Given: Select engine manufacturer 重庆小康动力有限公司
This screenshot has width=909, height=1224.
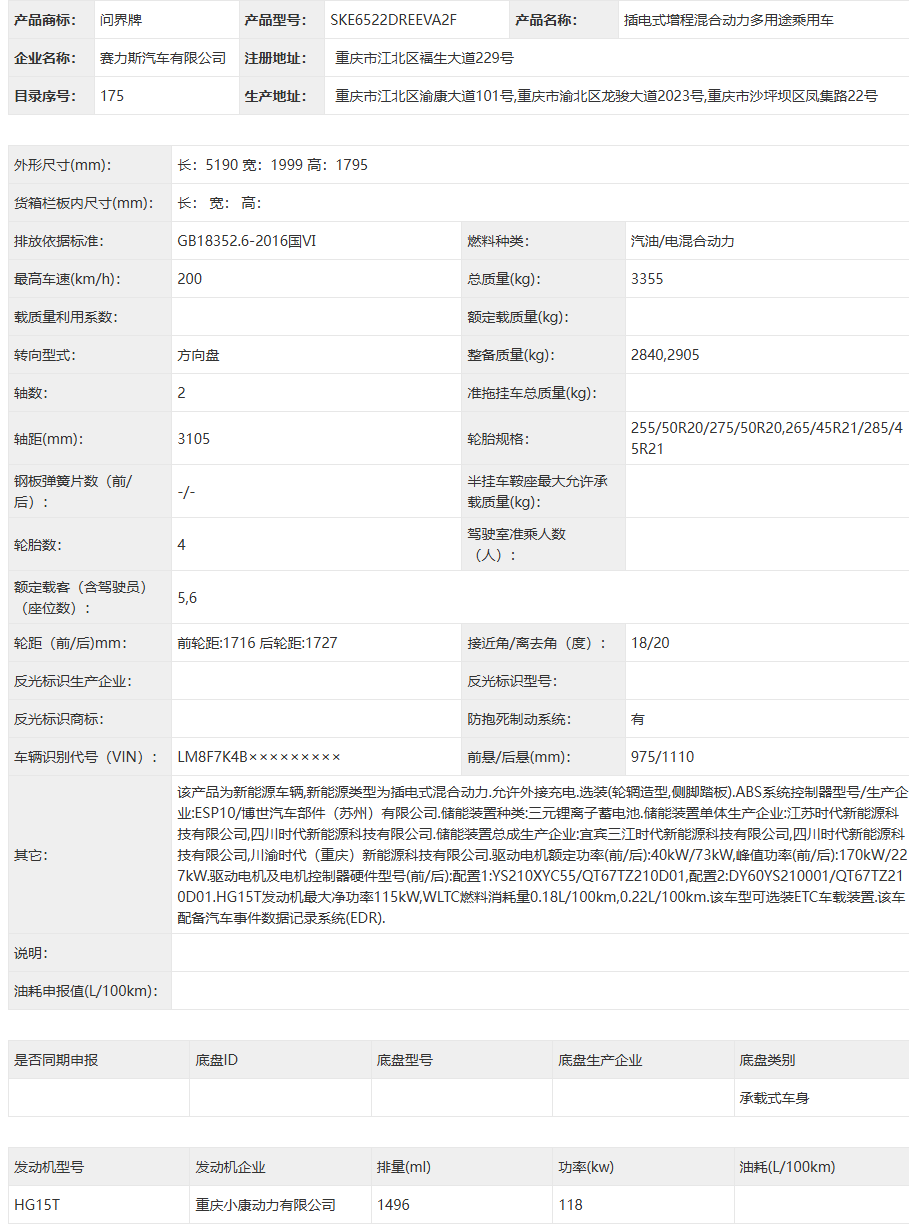Looking at the screenshot, I should [x=265, y=1205].
